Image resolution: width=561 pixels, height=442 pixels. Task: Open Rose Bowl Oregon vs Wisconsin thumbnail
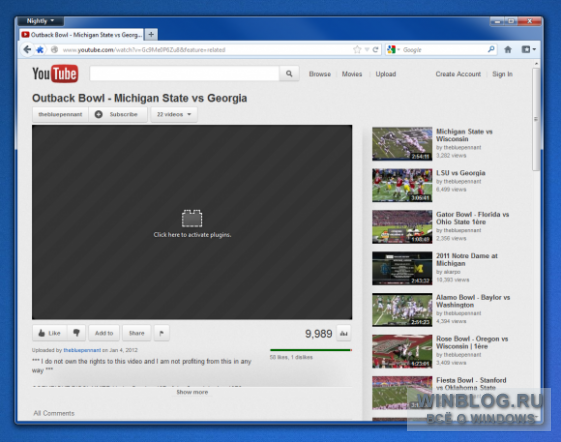click(402, 351)
